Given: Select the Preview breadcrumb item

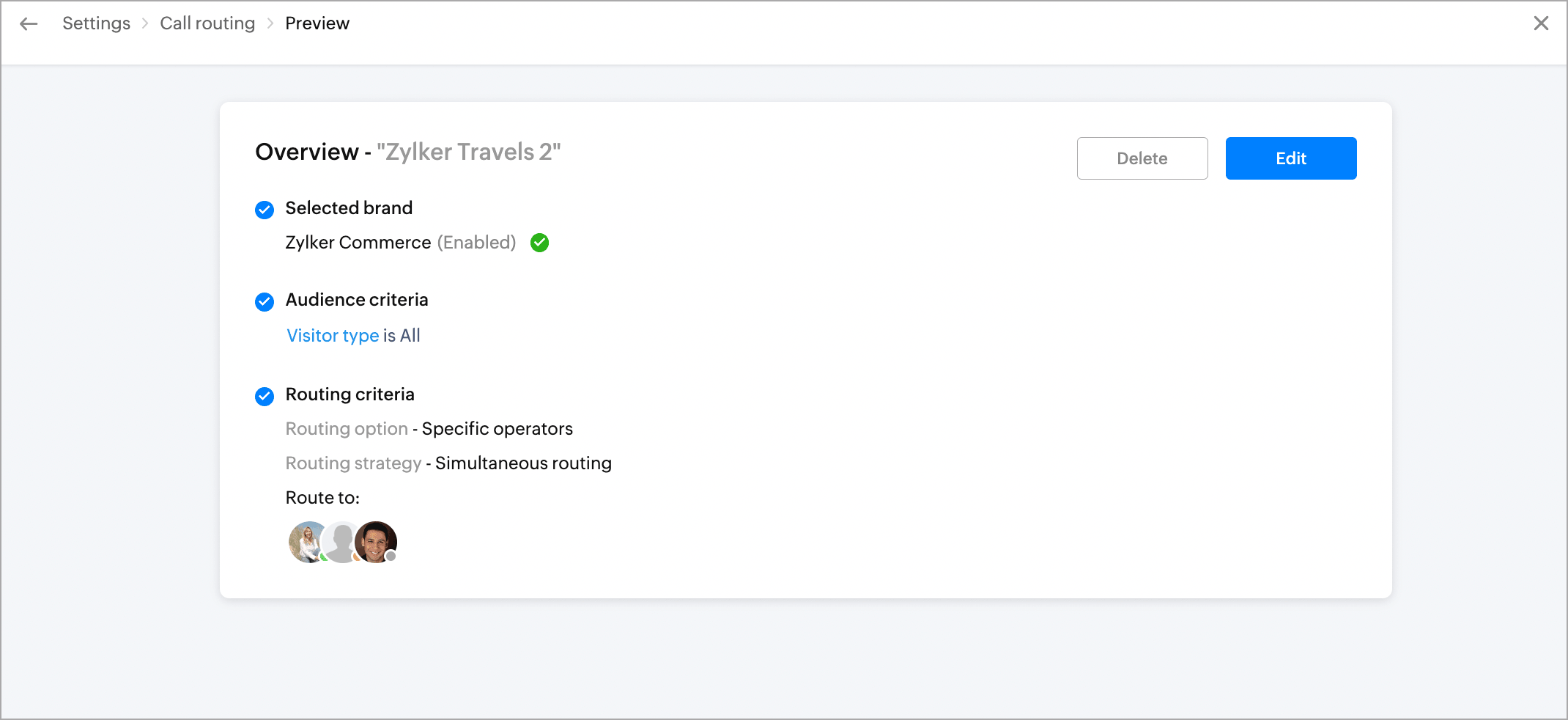Looking at the screenshot, I should click(317, 23).
